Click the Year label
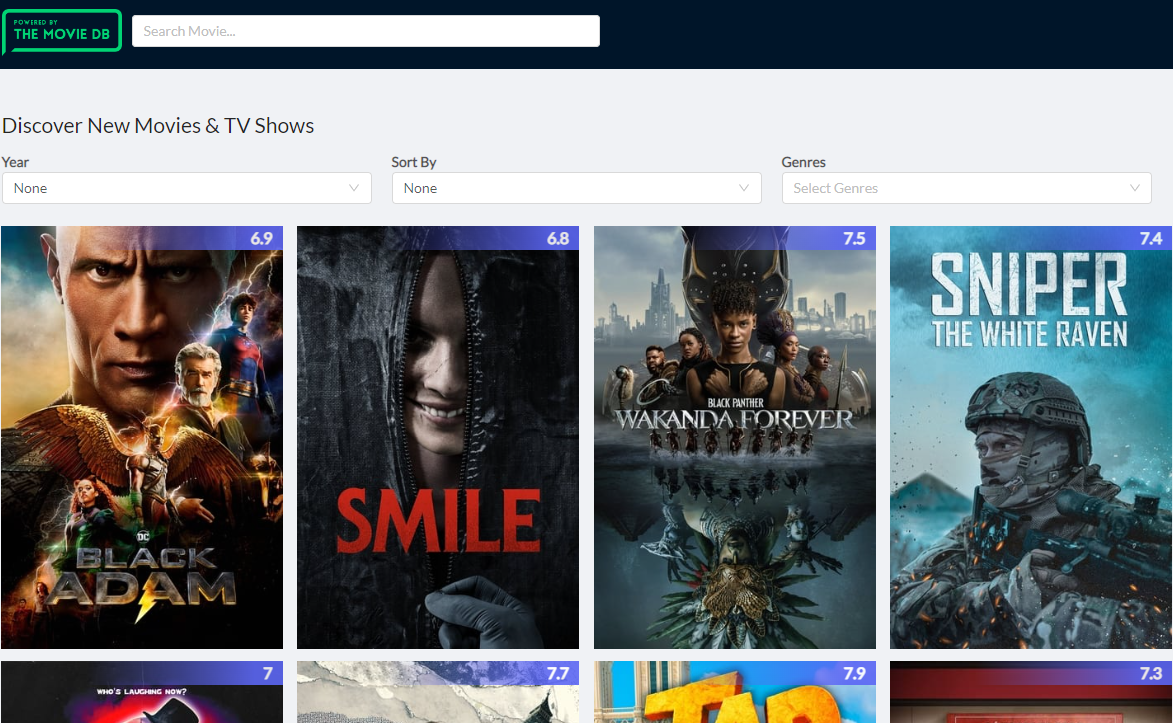The width and height of the screenshot is (1173, 723). [x=15, y=162]
